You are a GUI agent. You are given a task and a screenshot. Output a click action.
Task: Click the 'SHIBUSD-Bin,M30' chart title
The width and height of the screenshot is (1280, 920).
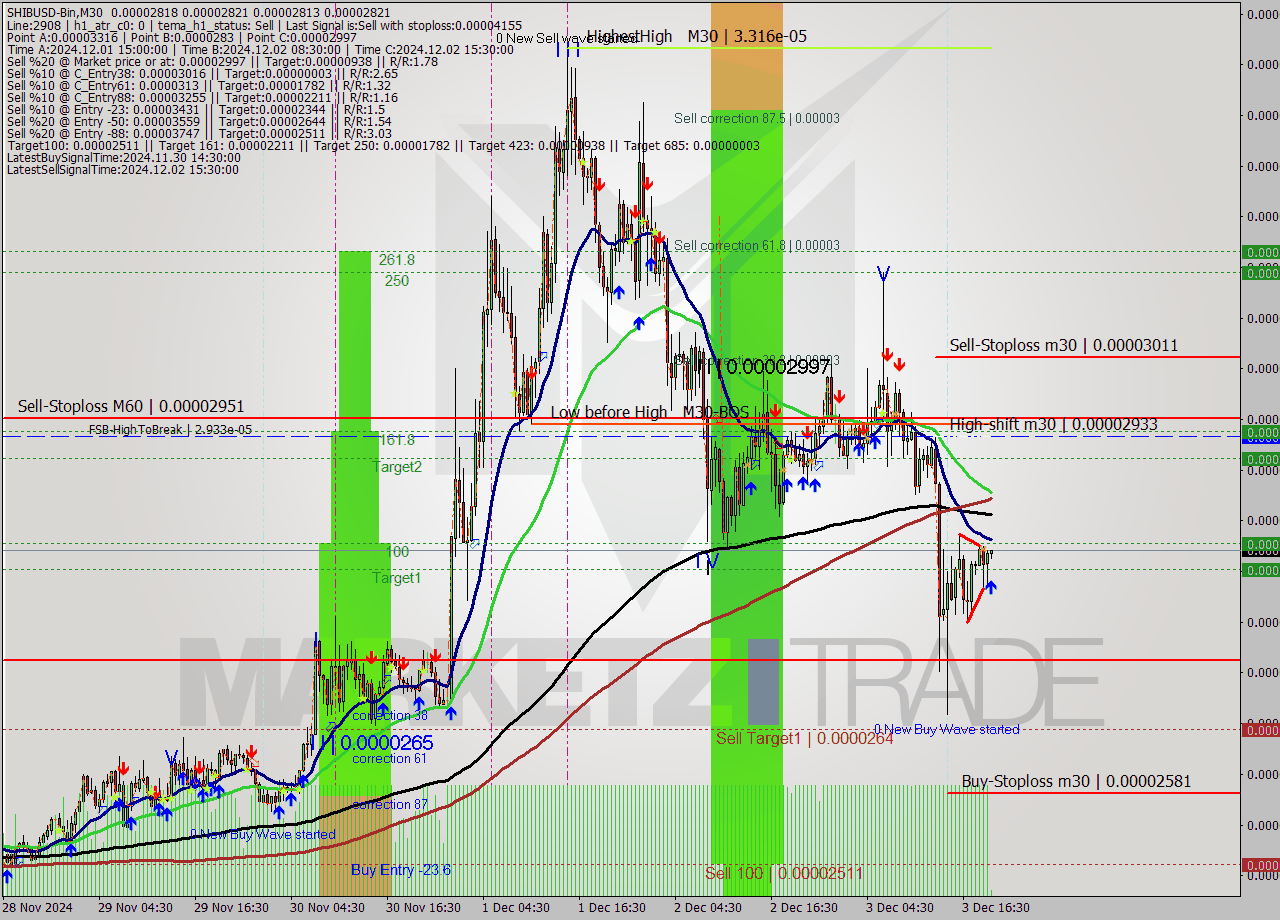[x=53, y=13]
